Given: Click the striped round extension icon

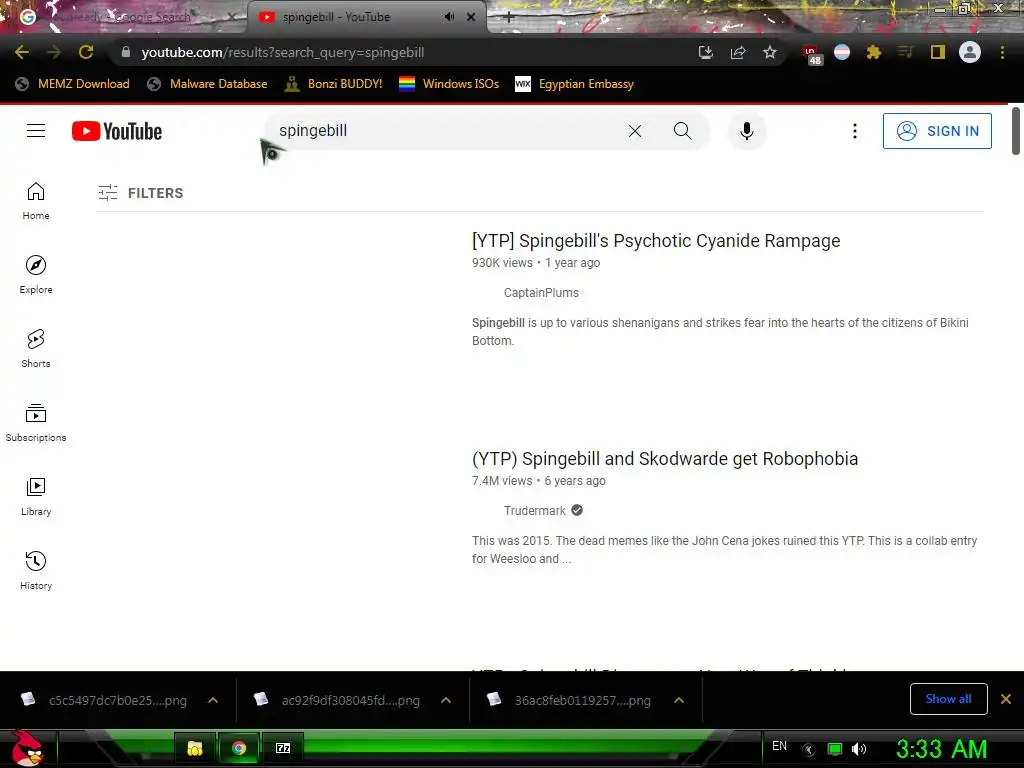Looking at the screenshot, I should click(842, 52).
